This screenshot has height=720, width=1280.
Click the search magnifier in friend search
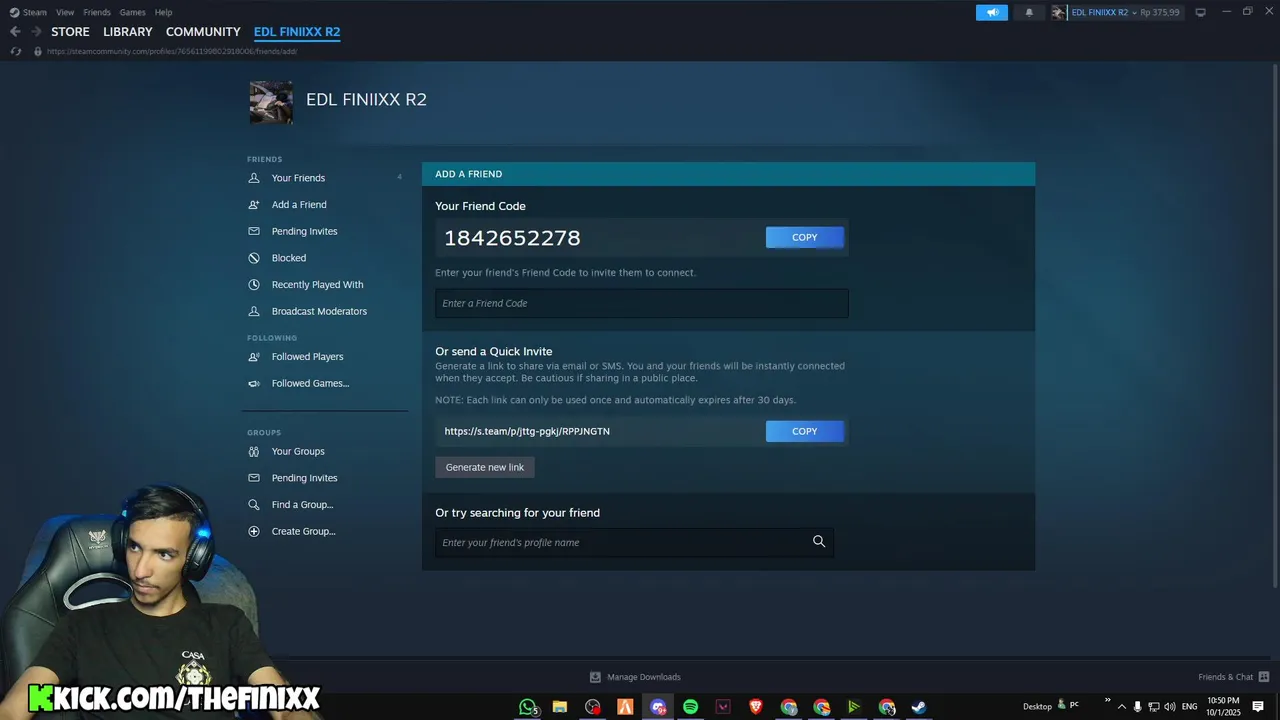[819, 542]
